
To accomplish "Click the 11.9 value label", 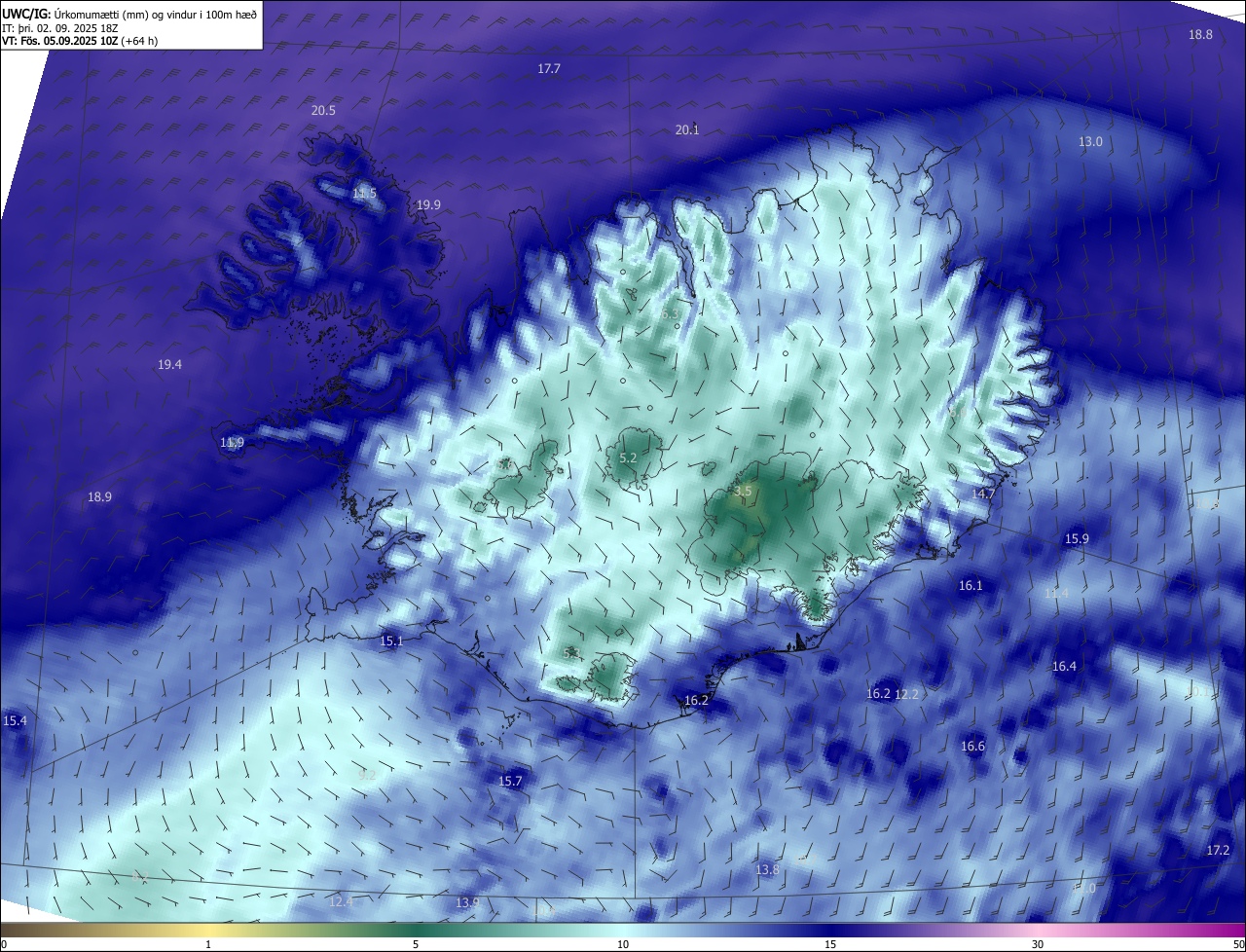I will coord(232,443).
